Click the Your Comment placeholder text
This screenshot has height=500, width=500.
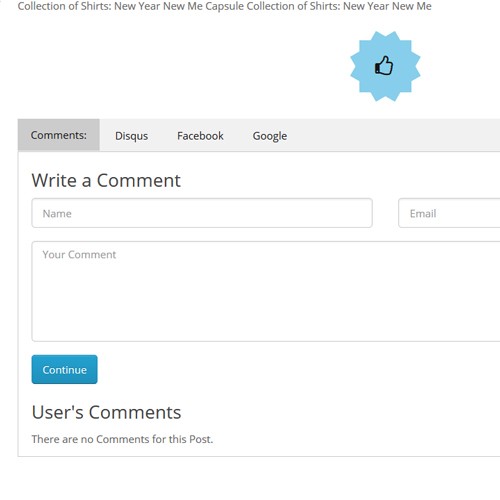coord(79,255)
